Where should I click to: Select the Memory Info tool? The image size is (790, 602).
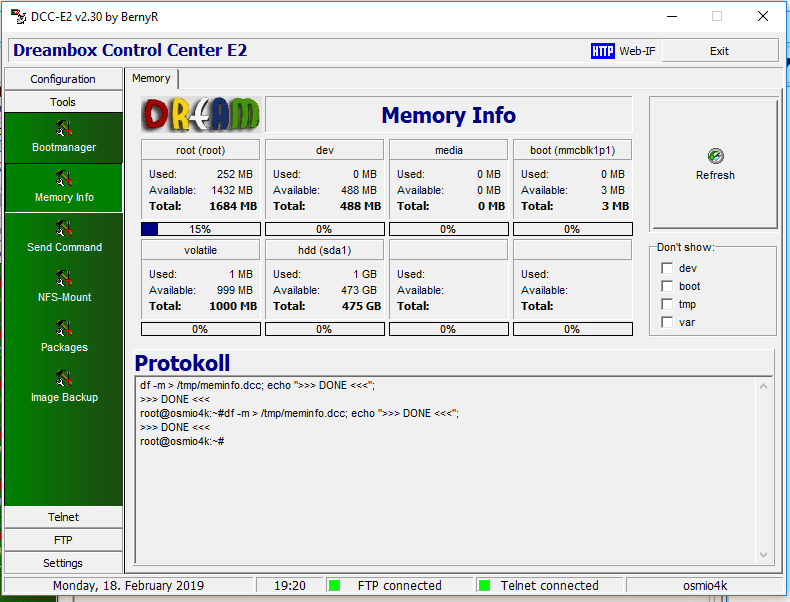click(x=63, y=188)
